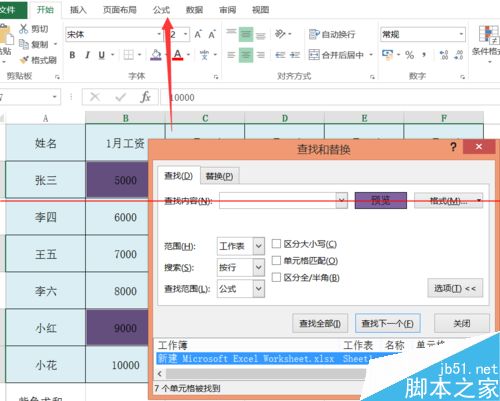Switch to the Insert (插入) tab

tap(78, 10)
